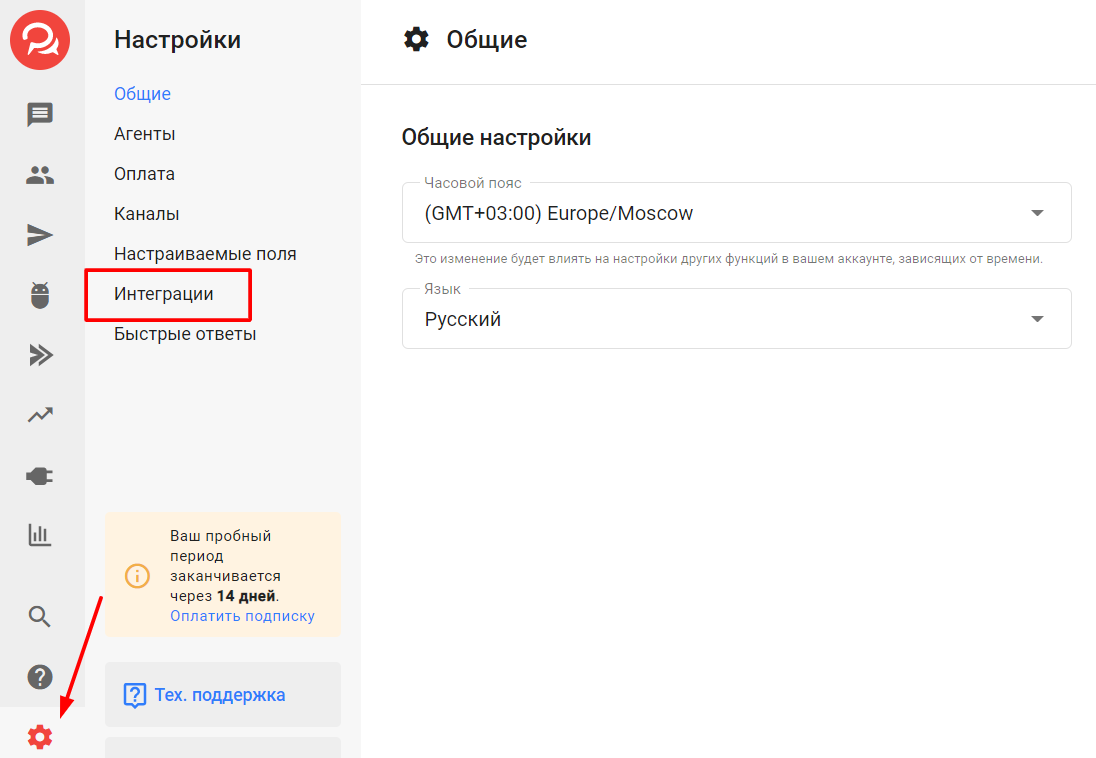Select the broadcasts paper plane icon
This screenshot has width=1096, height=758.
pyautogui.click(x=40, y=235)
